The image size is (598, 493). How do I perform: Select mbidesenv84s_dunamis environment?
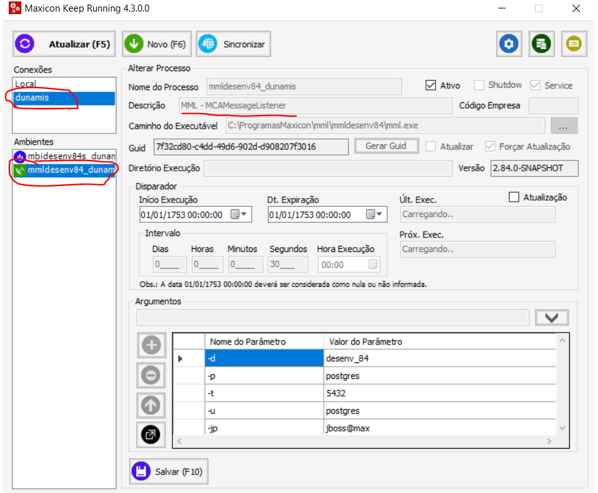point(64,156)
